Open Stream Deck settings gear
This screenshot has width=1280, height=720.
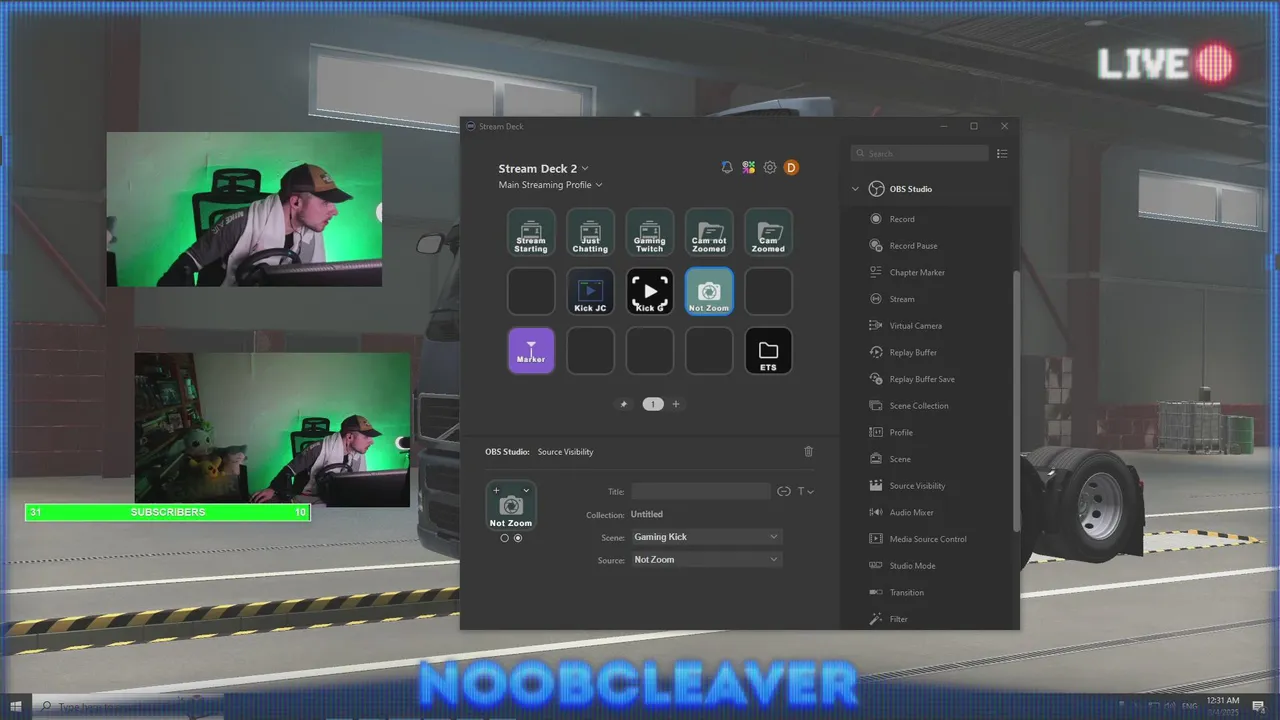770,168
